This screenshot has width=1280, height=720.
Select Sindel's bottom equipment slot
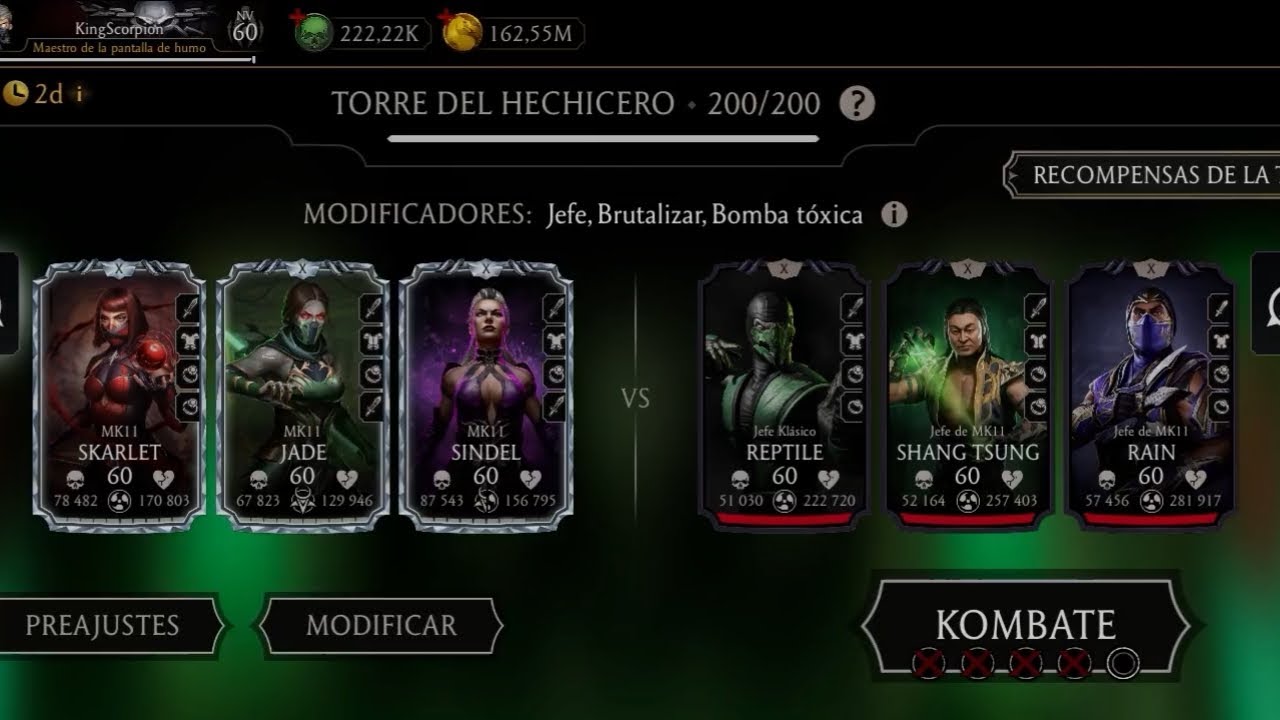click(554, 406)
